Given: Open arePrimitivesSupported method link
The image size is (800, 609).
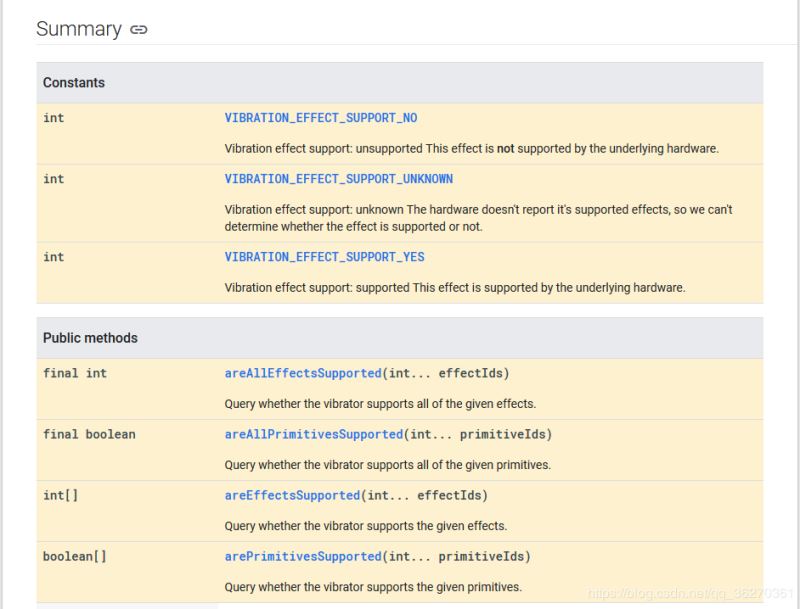Looking at the screenshot, I should (303, 556).
